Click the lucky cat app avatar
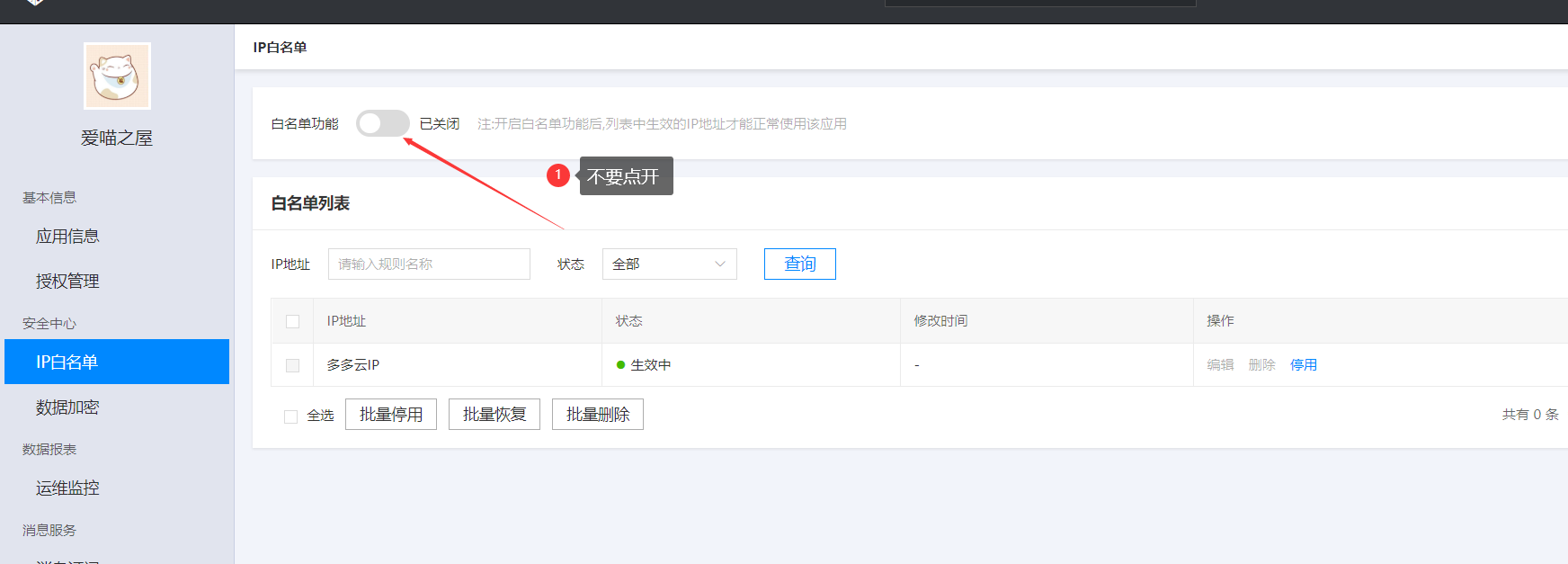Image resolution: width=1568 pixels, height=564 pixels. tap(117, 76)
